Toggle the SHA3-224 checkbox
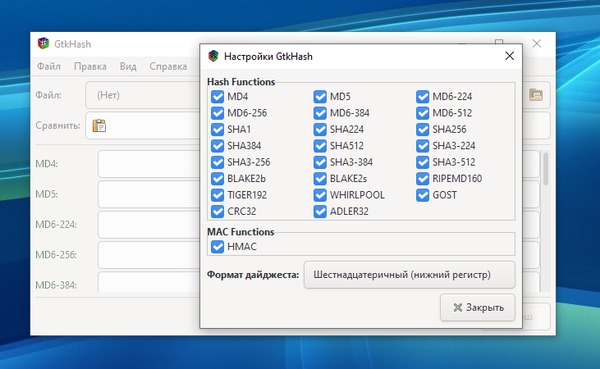The height and width of the screenshot is (369, 600). [422, 146]
